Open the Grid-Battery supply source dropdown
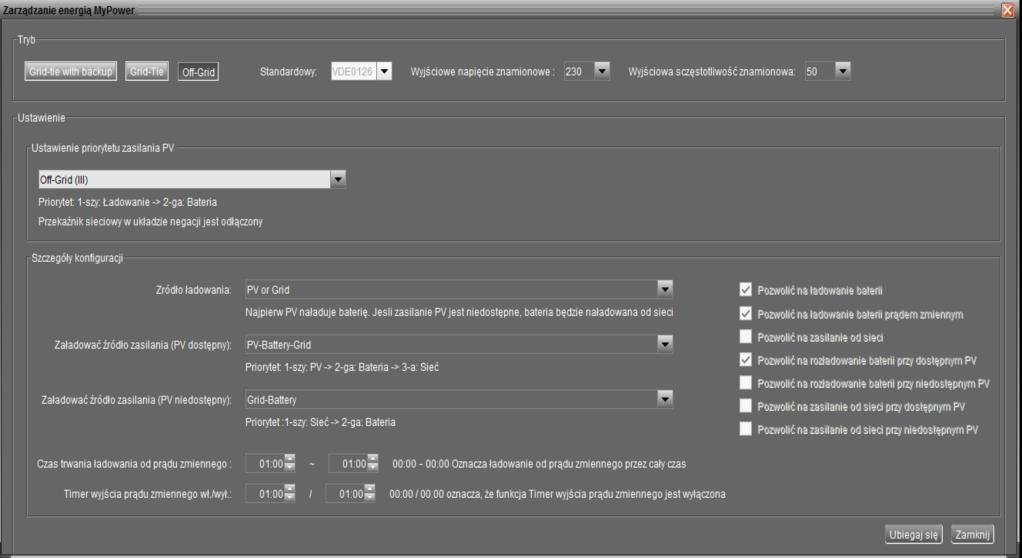Screen dimensions: 1022x558 coord(664,399)
